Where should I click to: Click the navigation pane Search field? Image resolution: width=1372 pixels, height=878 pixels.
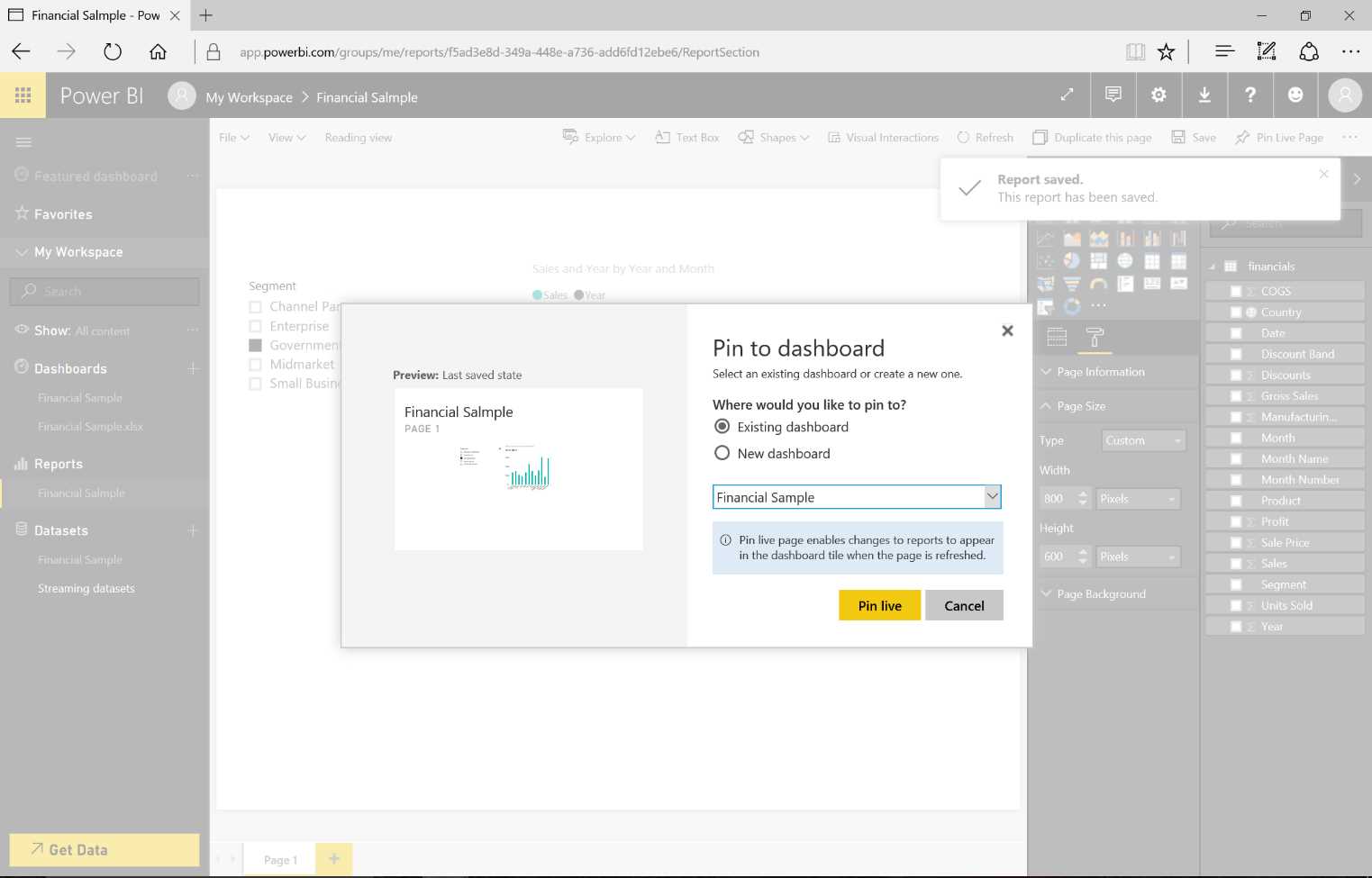tap(104, 292)
